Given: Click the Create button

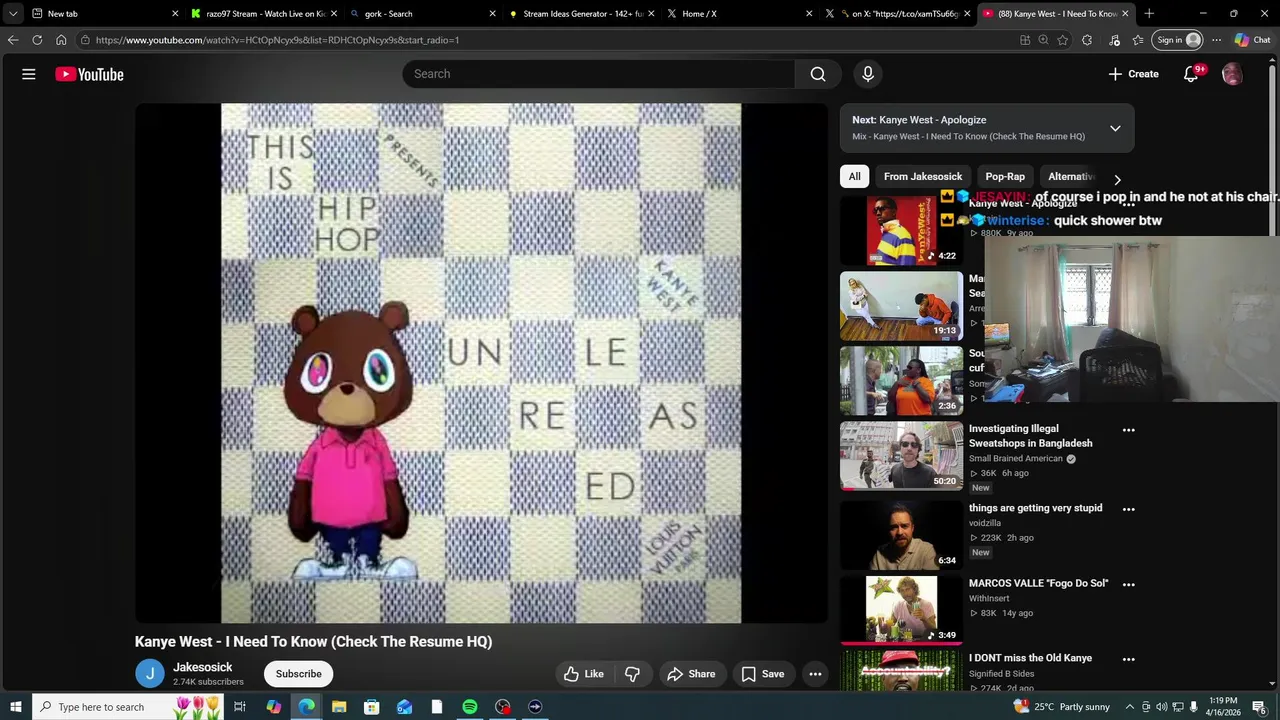Looking at the screenshot, I should point(1133,74).
